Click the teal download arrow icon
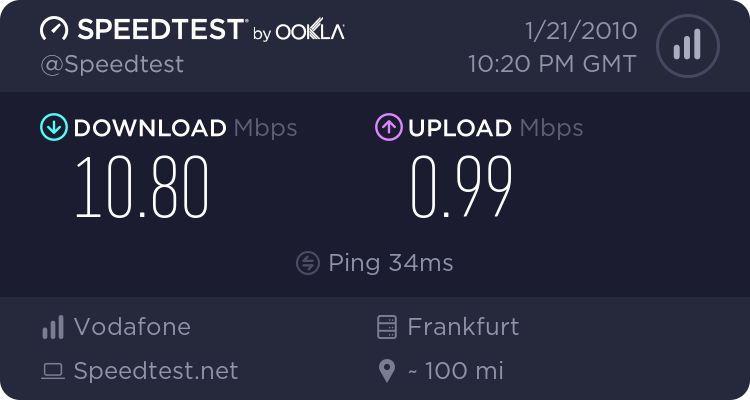Viewport: 750px width, 400px height. (52, 128)
